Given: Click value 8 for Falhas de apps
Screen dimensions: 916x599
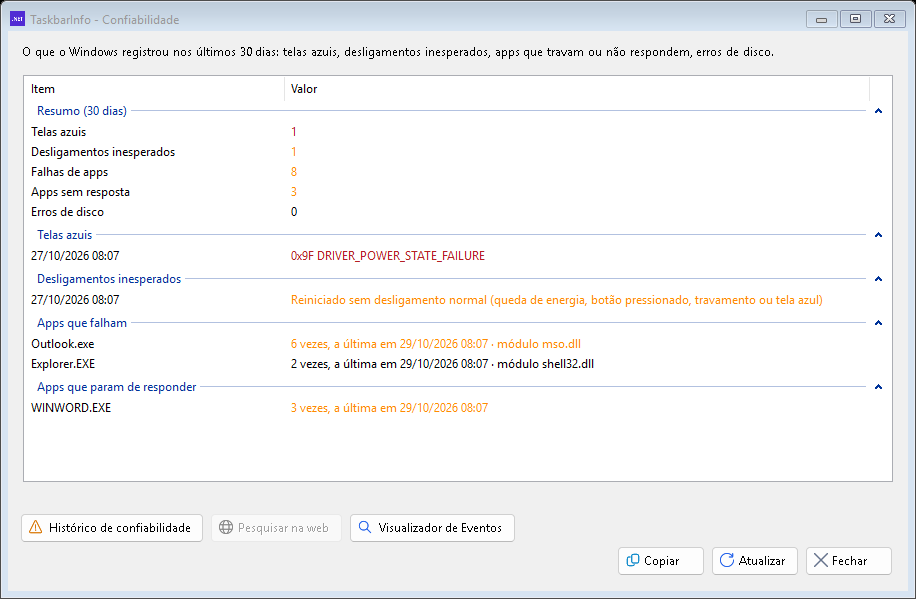Looking at the screenshot, I should pyautogui.click(x=294, y=172).
